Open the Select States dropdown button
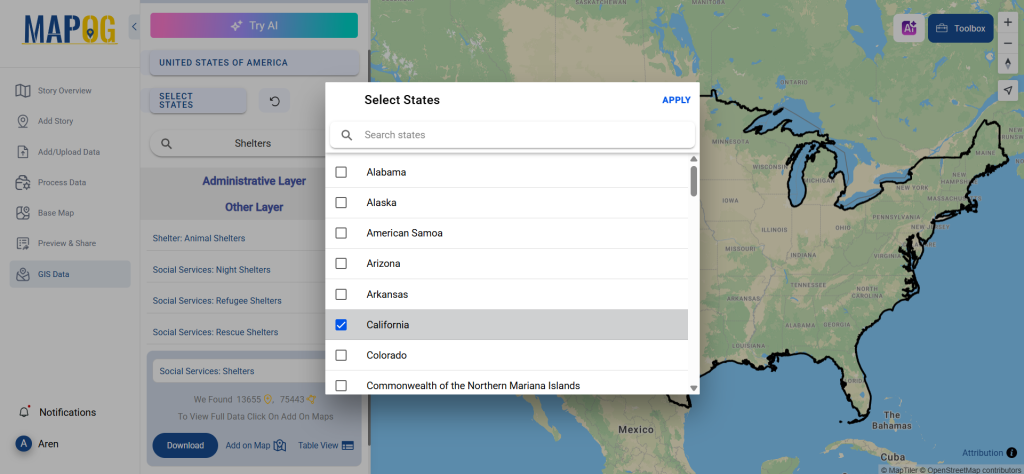The width and height of the screenshot is (1024, 474). point(197,101)
